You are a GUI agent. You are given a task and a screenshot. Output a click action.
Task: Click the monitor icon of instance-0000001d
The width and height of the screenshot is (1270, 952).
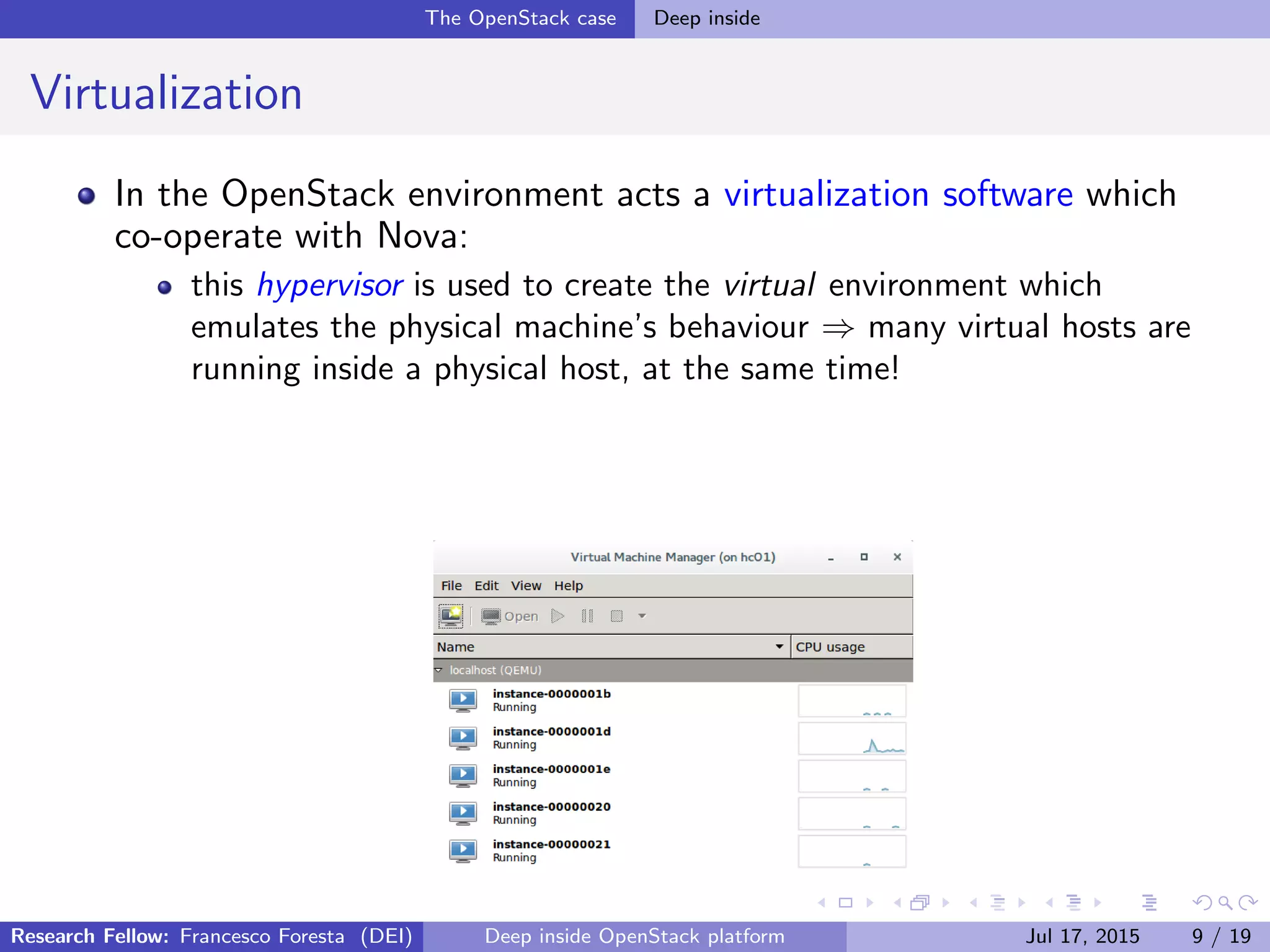click(x=463, y=738)
